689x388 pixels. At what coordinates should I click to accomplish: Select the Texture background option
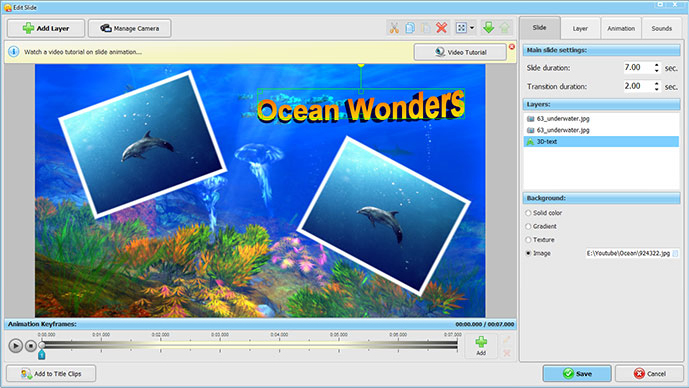pyautogui.click(x=528, y=240)
